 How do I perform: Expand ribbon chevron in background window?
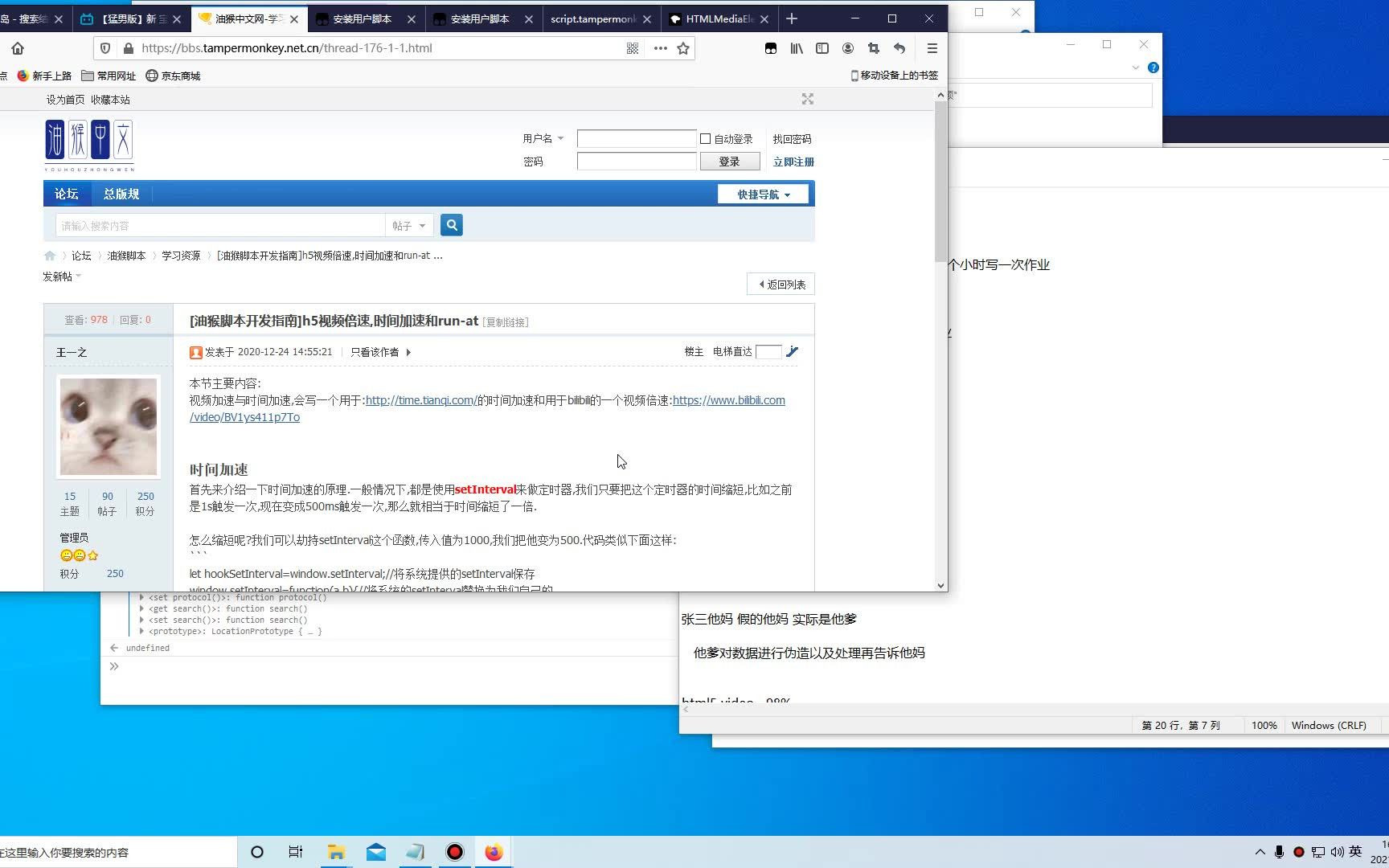(x=1135, y=68)
